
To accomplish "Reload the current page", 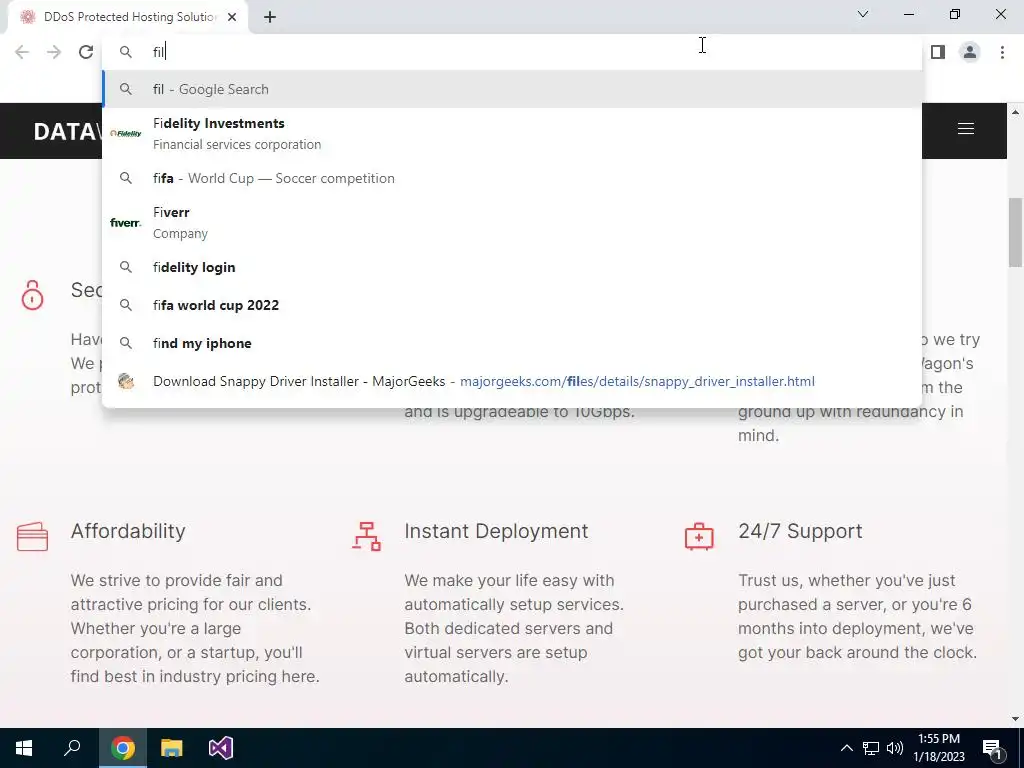I will tap(86, 52).
